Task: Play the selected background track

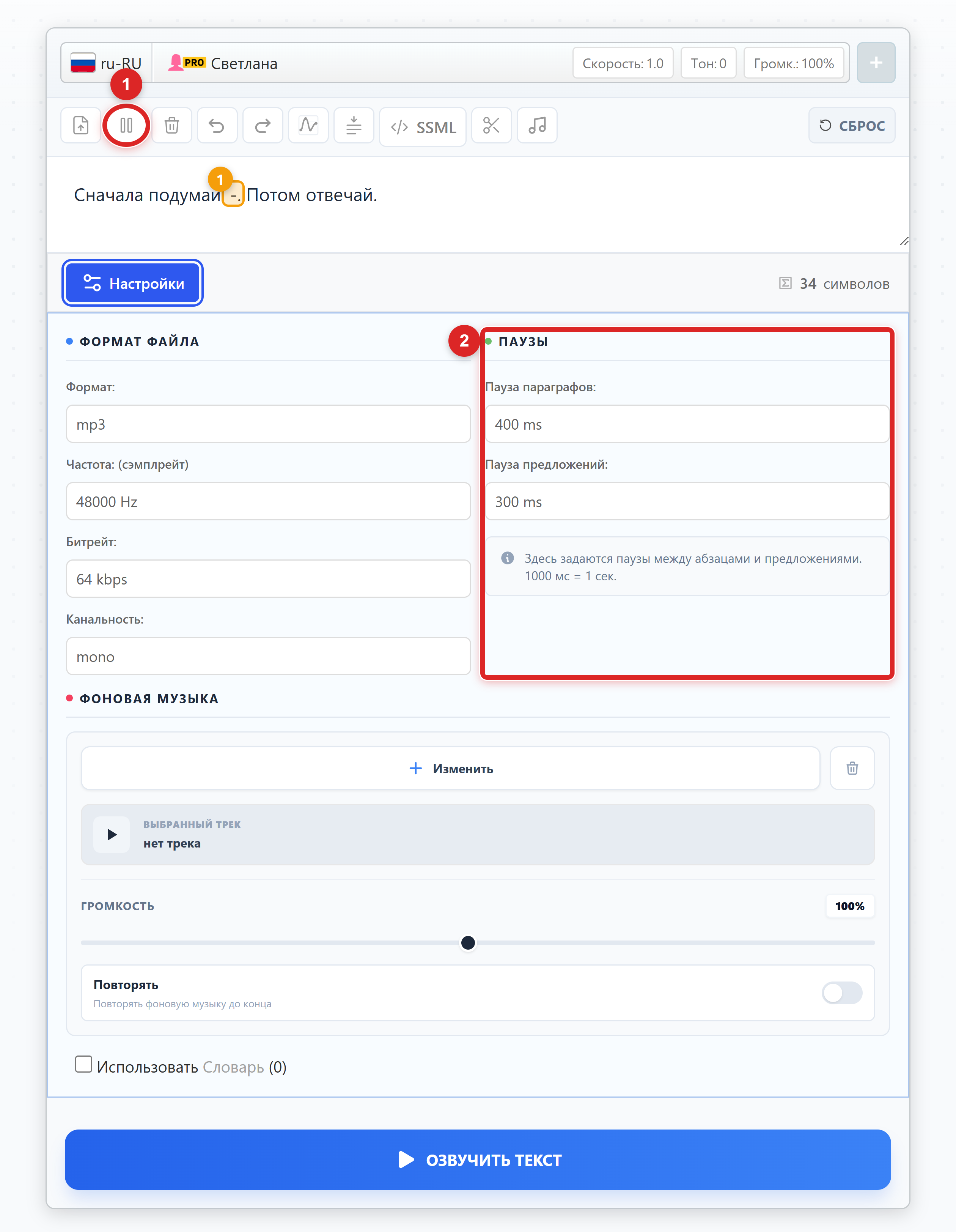Action: pos(112,834)
